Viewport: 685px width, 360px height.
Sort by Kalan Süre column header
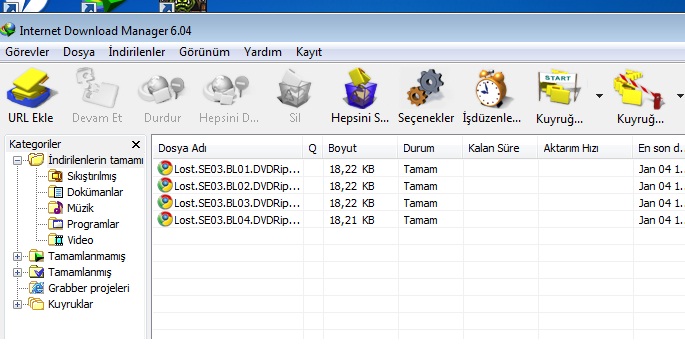500,148
